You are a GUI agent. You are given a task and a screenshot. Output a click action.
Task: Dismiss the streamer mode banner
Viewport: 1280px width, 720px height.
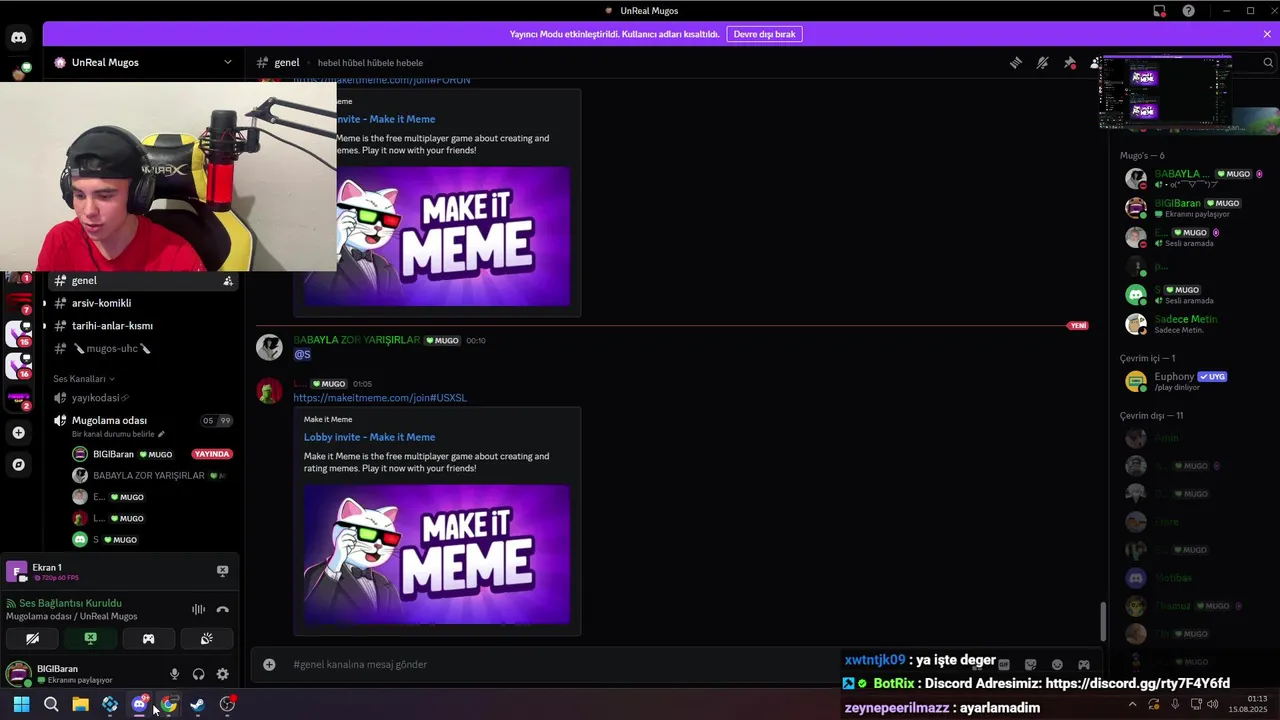click(1267, 34)
